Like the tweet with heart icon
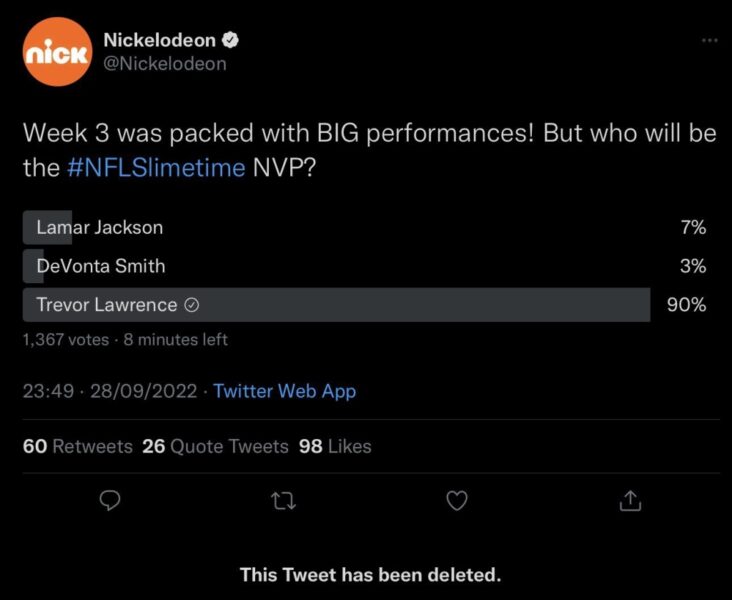 tap(457, 501)
